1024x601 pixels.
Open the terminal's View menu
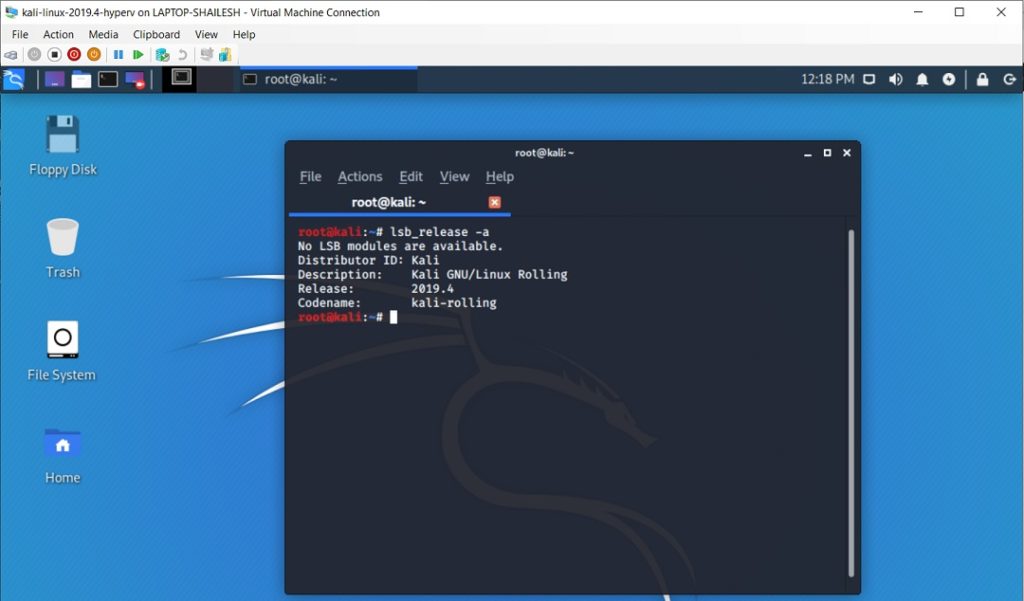click(454, 176)
